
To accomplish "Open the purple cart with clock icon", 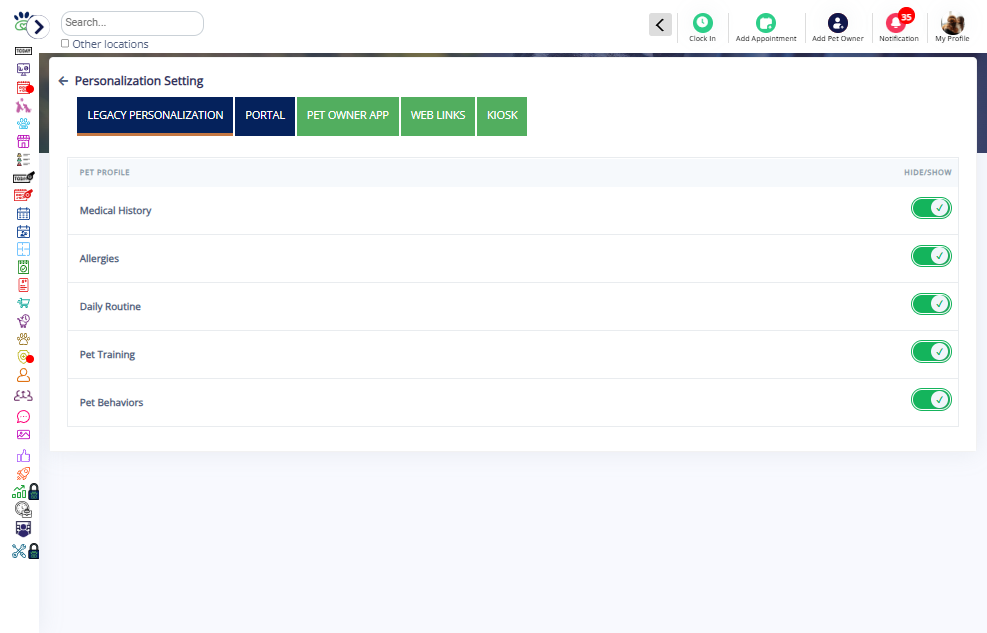I will [x=23, y=321].
